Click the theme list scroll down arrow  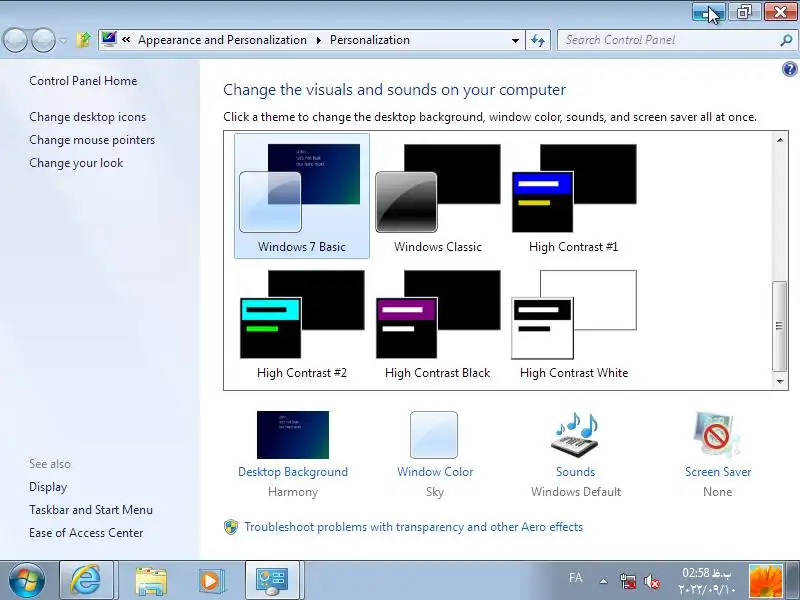coord(780,381)
